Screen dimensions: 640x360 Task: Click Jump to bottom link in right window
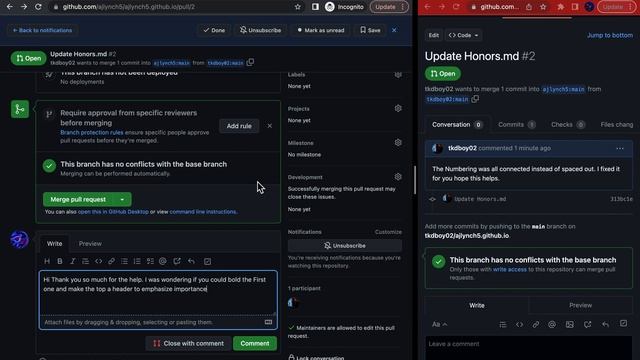(610, 36)
